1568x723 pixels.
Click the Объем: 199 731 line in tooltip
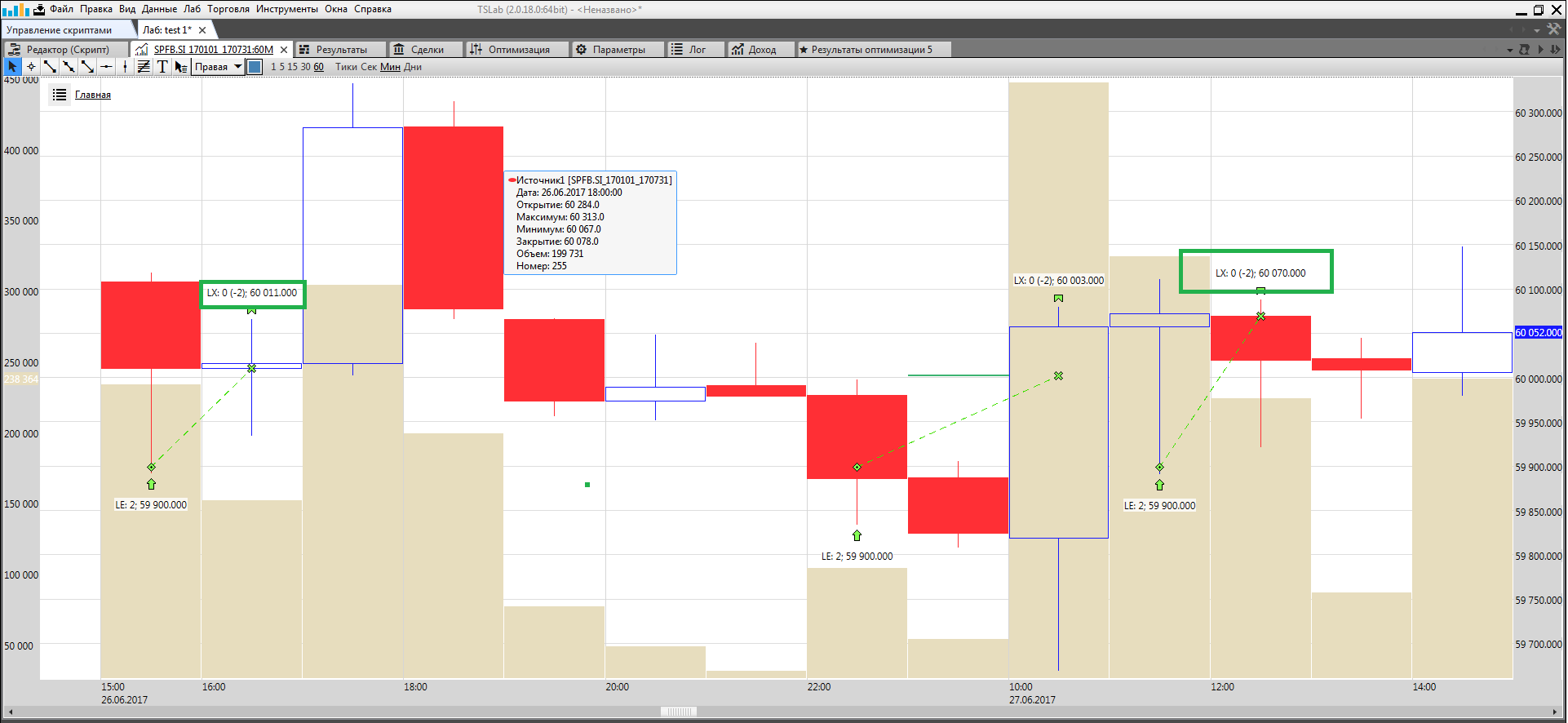550,254
